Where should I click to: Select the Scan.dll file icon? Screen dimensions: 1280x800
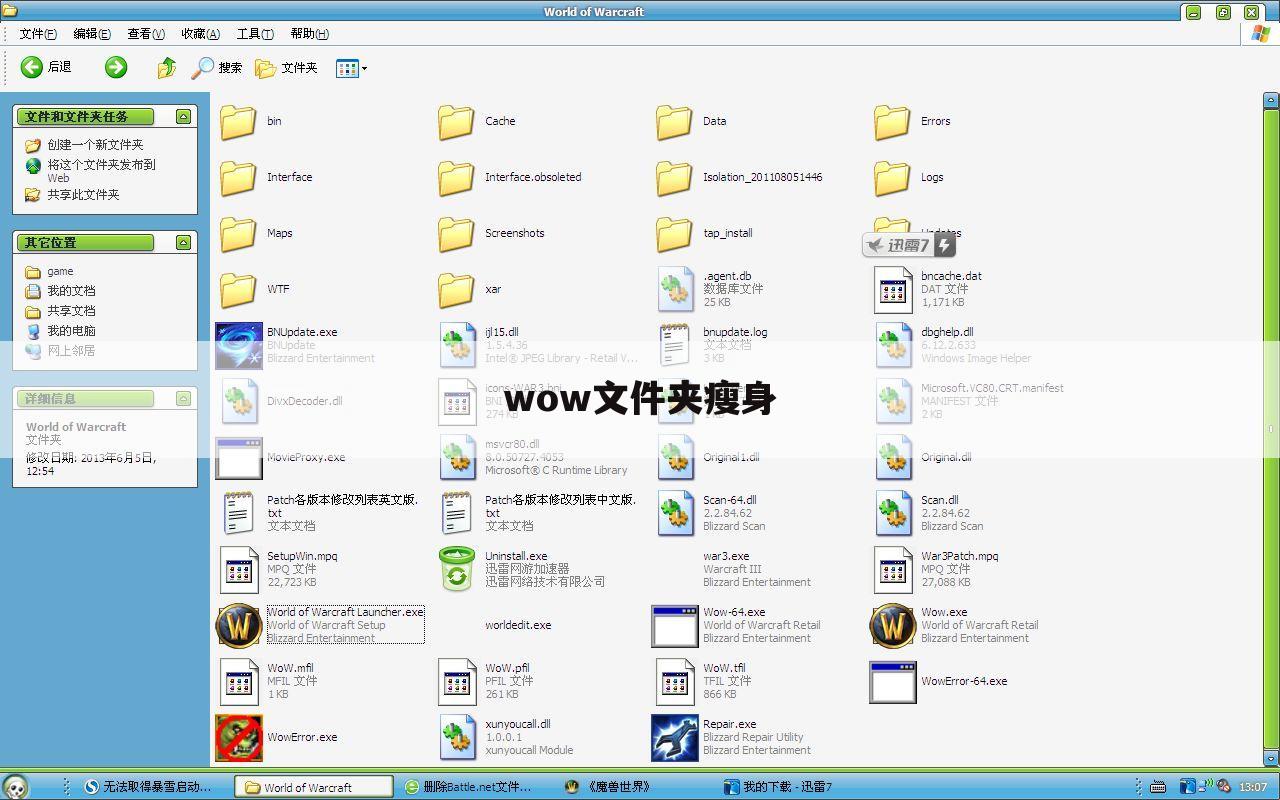point(894,513)
